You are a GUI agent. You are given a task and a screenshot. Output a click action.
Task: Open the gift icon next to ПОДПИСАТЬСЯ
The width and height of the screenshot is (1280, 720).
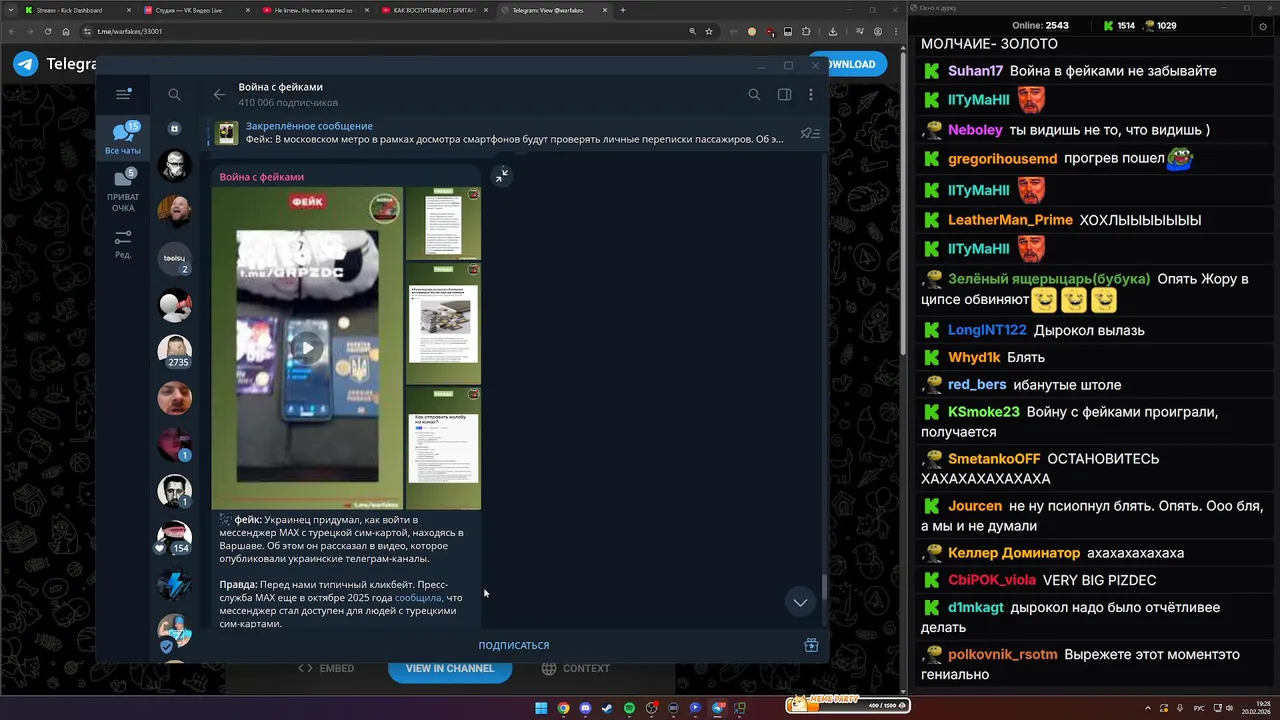[811, 645]
